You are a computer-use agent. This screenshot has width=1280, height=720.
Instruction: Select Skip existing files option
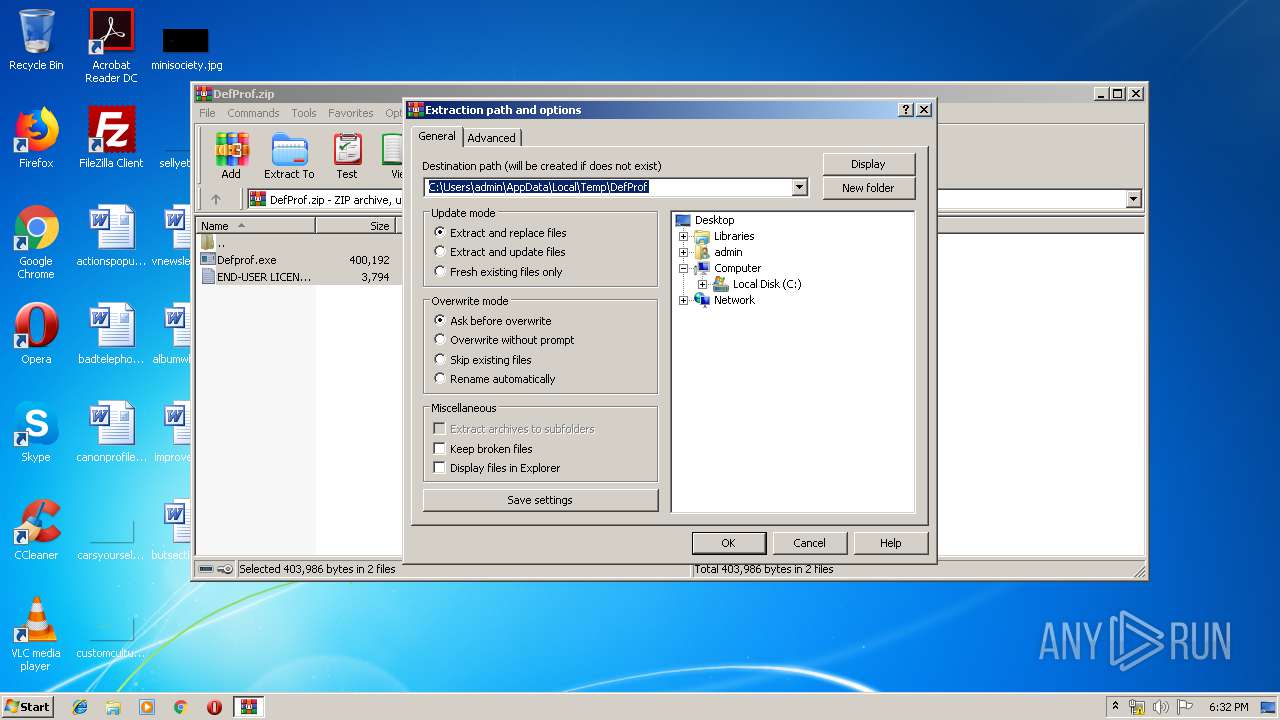[x=483, y=360]
